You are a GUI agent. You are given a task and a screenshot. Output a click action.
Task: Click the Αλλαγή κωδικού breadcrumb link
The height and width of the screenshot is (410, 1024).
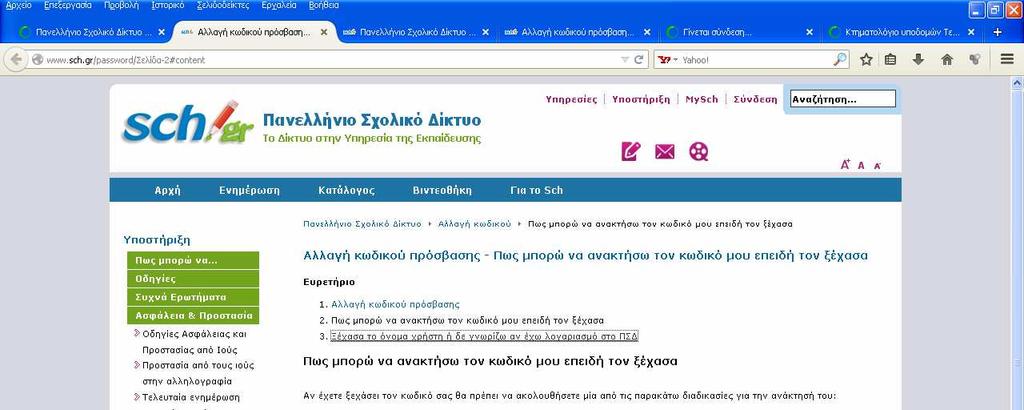[475, 224]
